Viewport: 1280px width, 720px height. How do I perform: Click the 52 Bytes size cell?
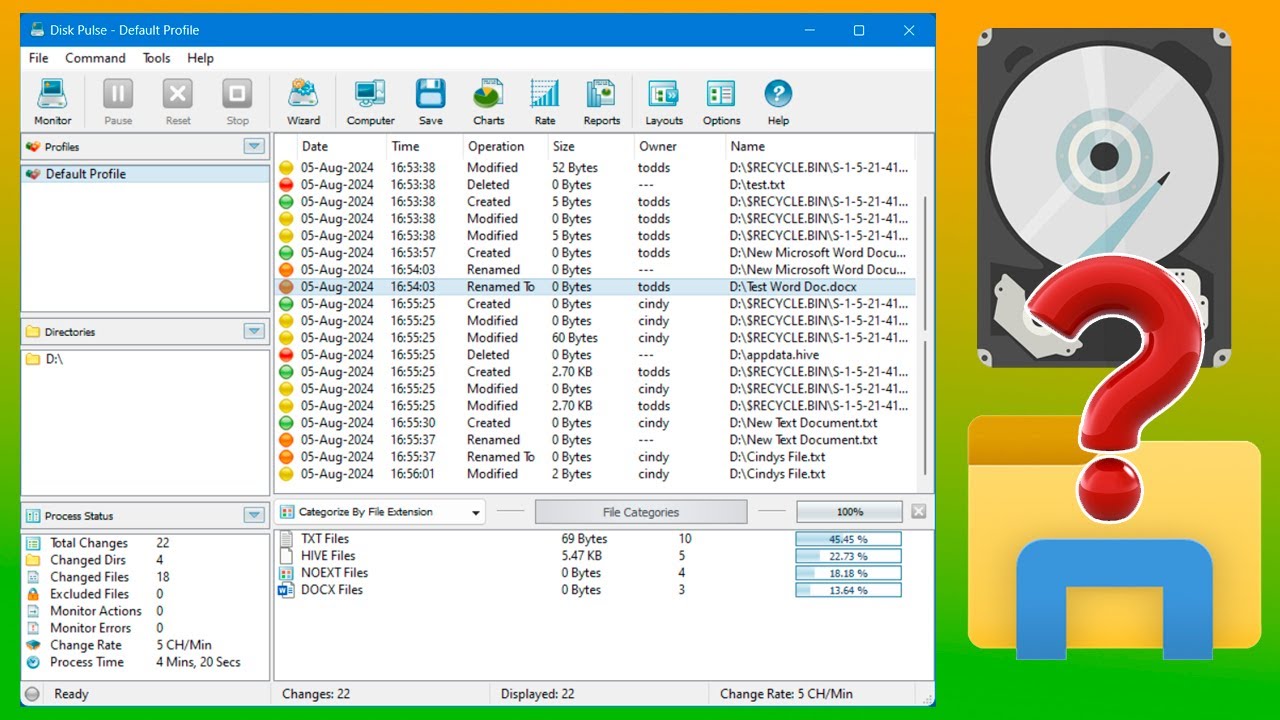(x=575, y=168)
